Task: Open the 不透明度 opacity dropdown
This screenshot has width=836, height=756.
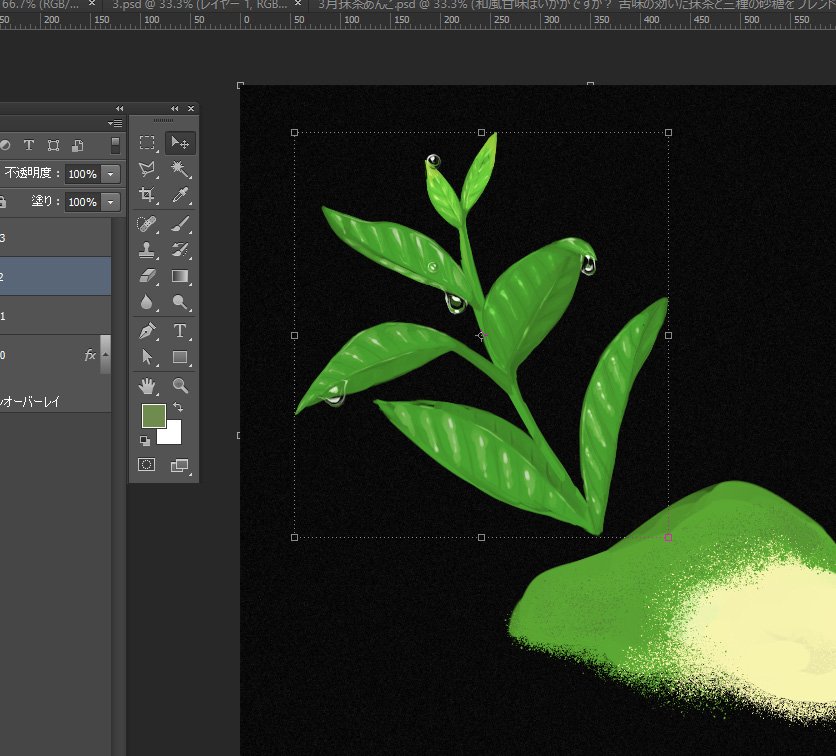Action: point(110,174)
